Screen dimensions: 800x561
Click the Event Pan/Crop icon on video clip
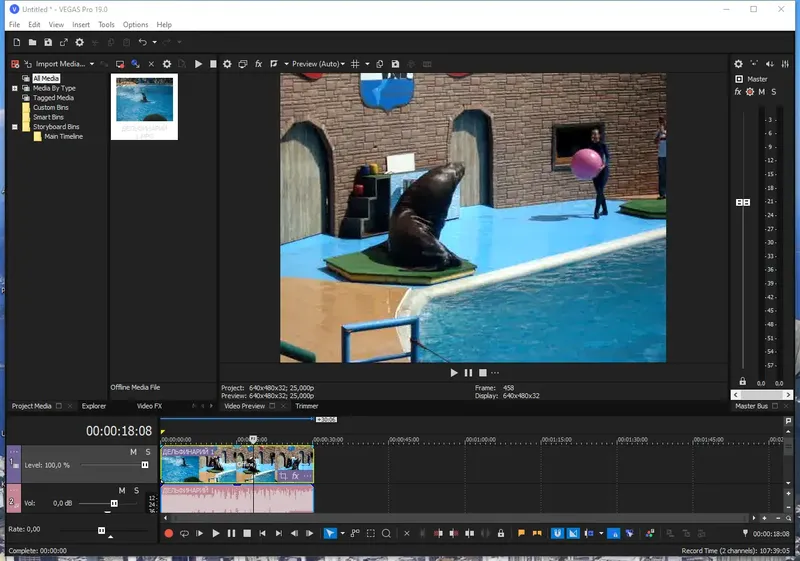[283, 476]
